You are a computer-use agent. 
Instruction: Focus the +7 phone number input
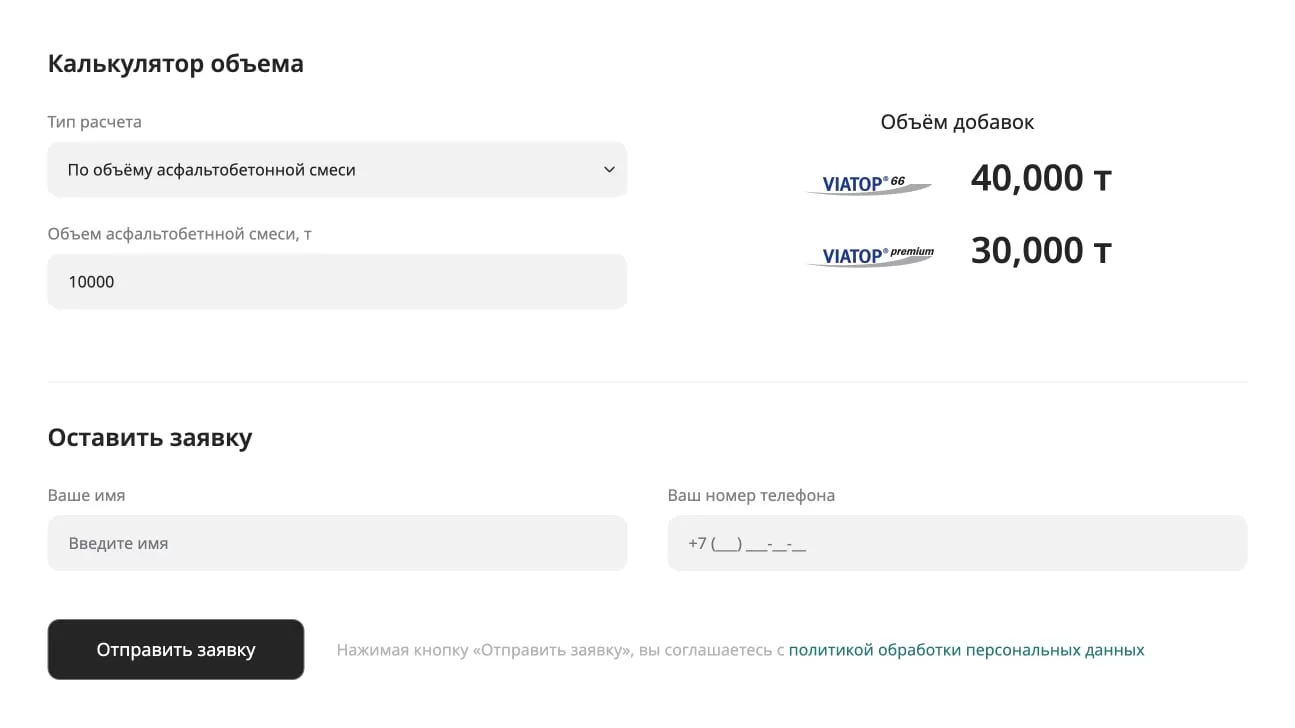click(957, 544)
